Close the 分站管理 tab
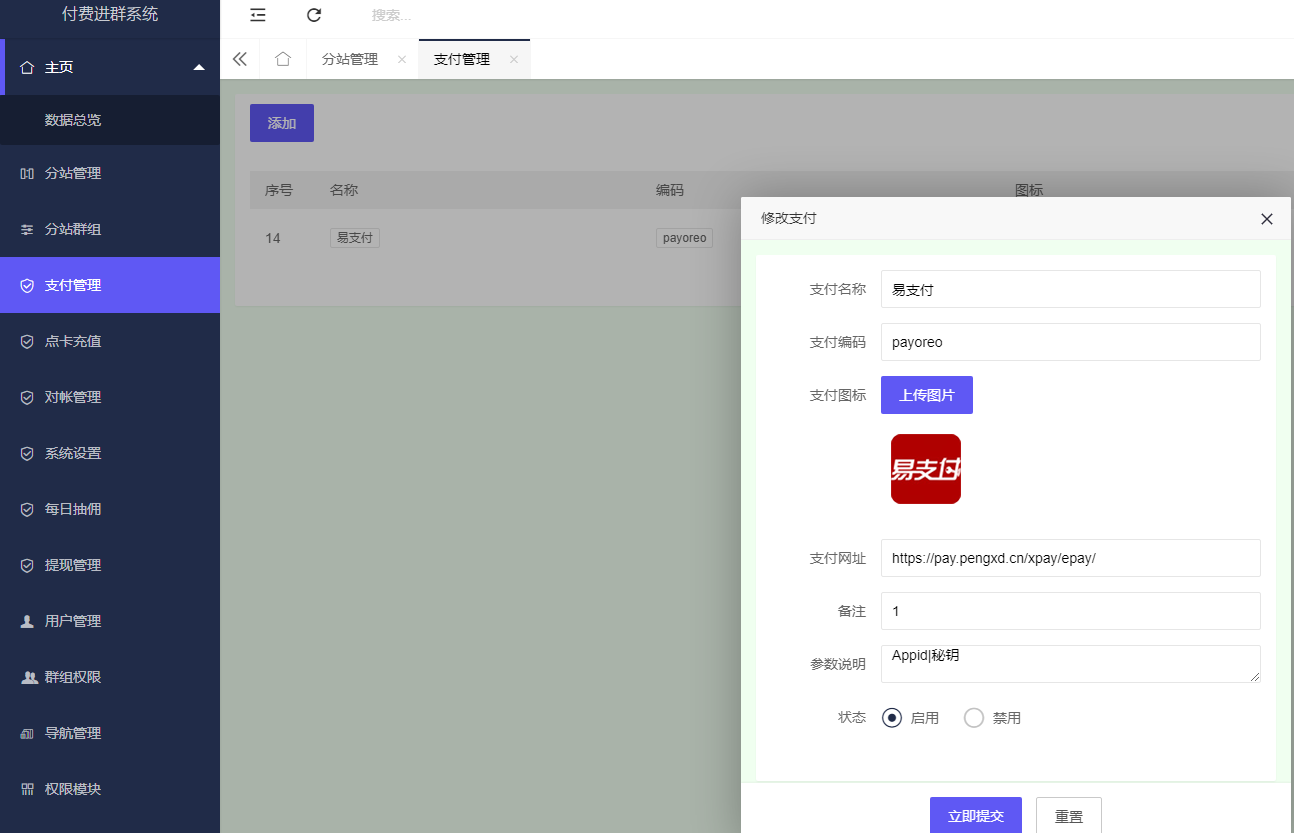1294x833 pixels. click(x=402, y=59)
